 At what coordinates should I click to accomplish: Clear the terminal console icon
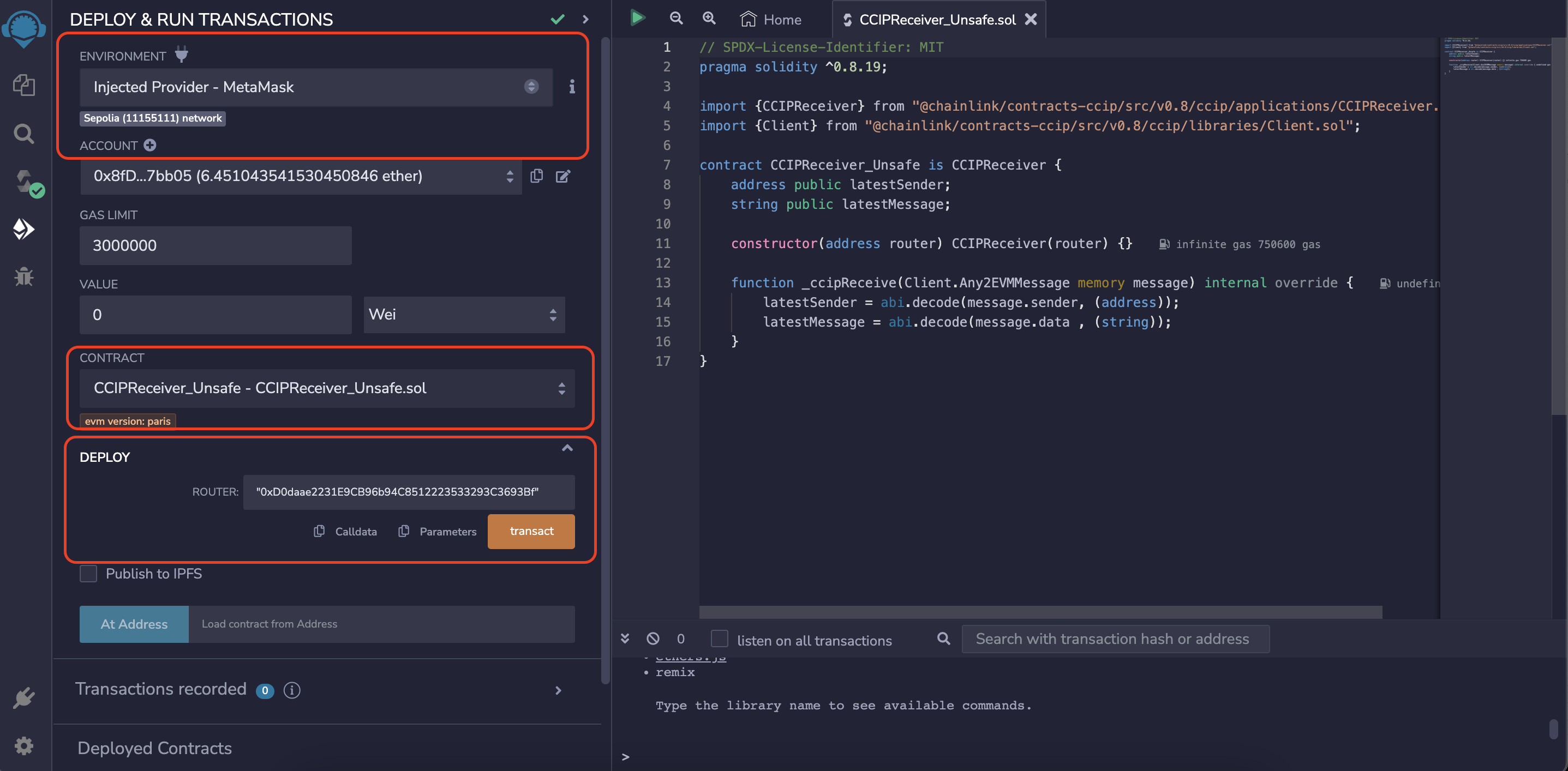[x=653, y=639]
